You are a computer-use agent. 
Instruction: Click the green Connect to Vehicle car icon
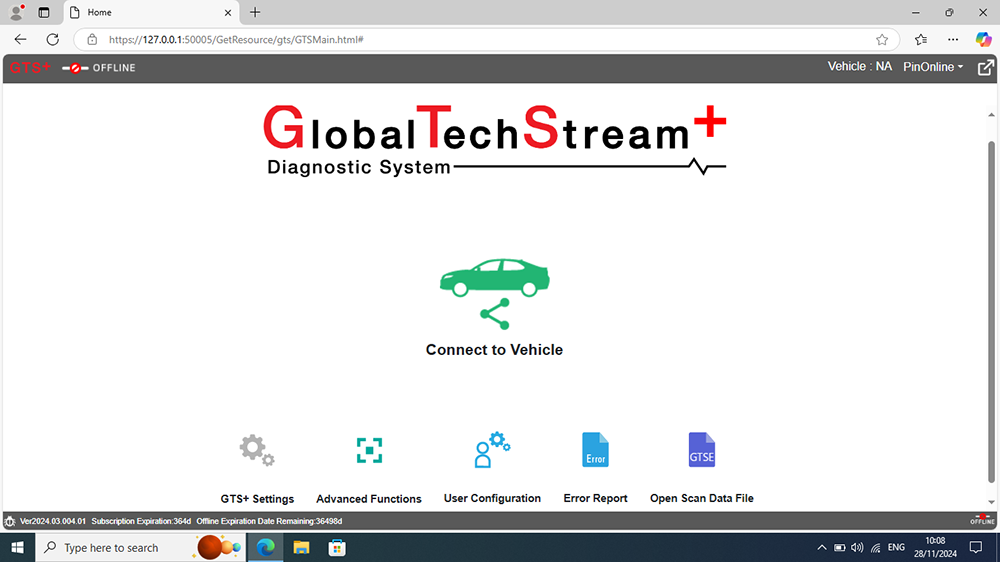(x=494, y=293)
